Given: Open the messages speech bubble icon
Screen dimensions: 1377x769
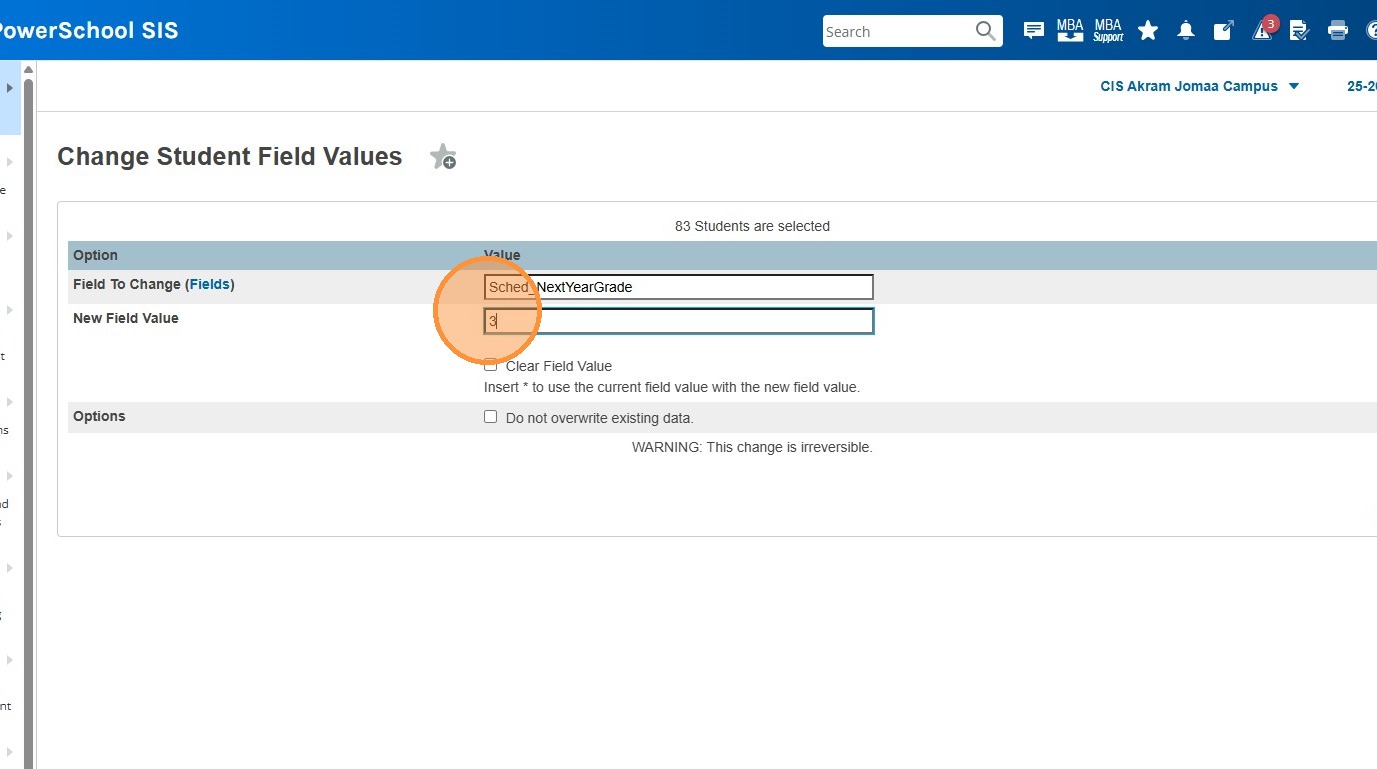Looking at the screenshot, I should (1034, 31).
